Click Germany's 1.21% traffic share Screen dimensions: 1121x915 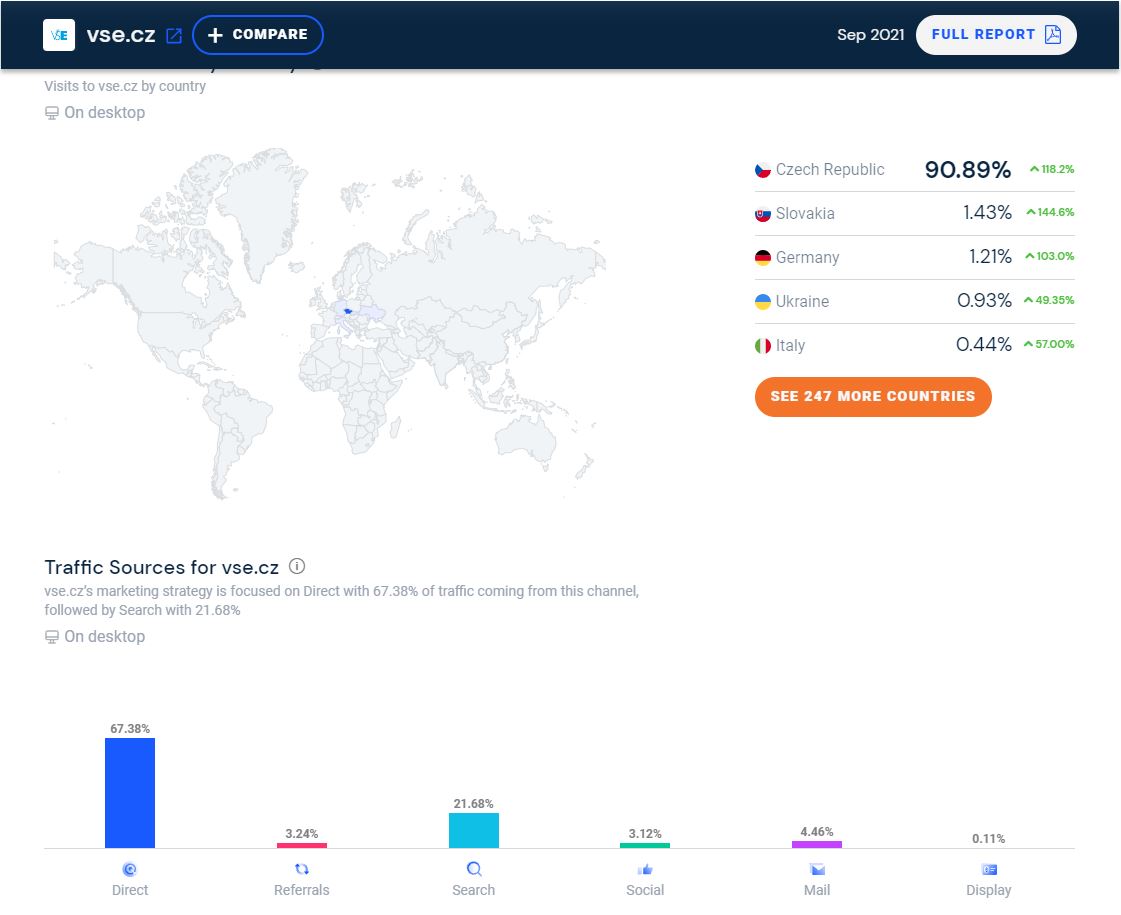click(x=990, y=257)
